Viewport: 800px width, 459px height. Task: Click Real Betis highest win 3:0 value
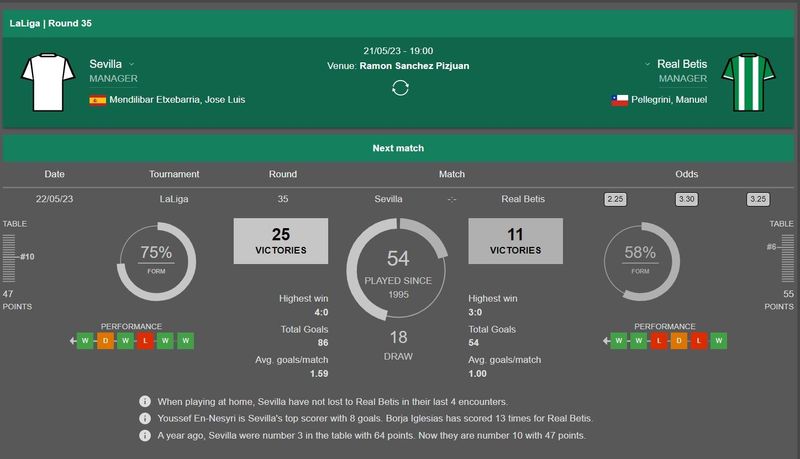475,312
